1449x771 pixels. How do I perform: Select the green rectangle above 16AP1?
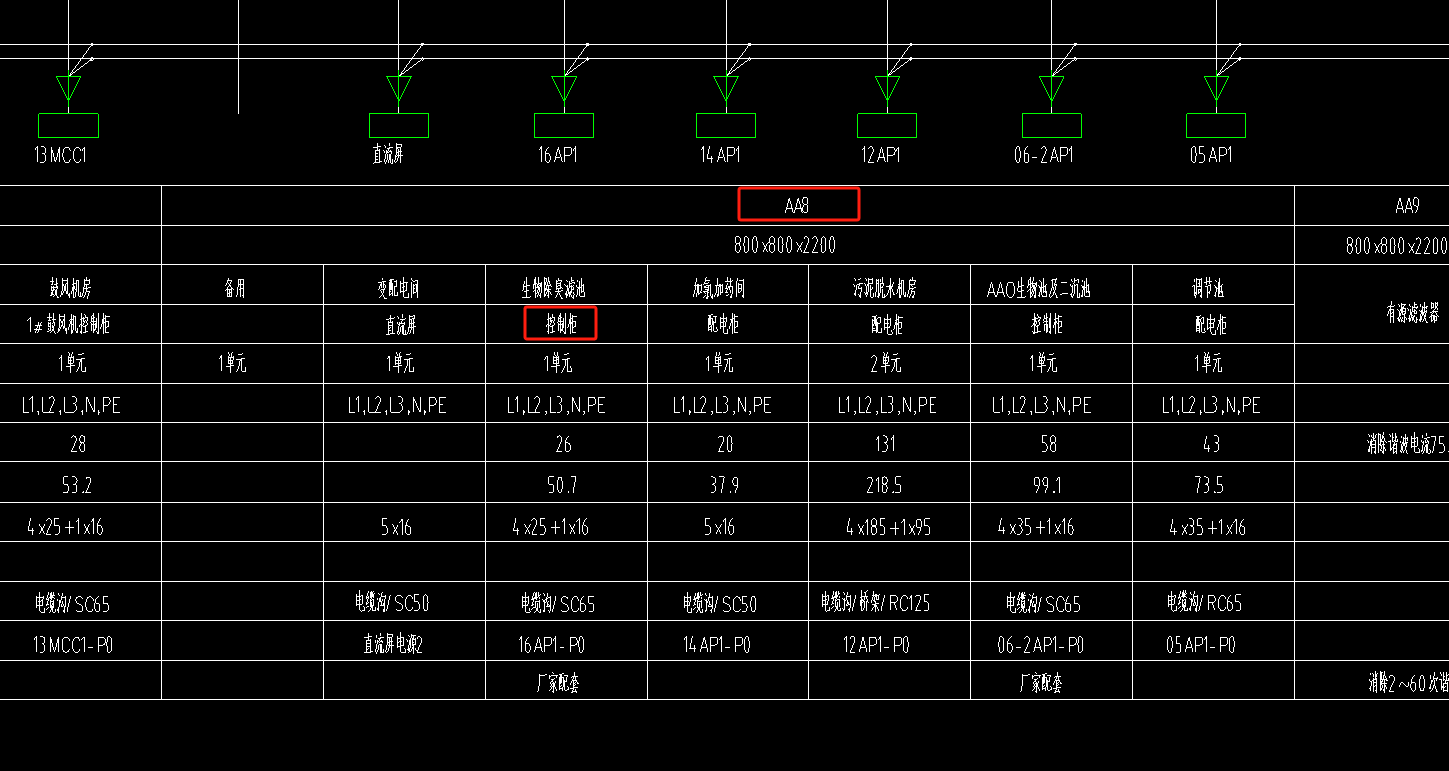click(564, 125)
